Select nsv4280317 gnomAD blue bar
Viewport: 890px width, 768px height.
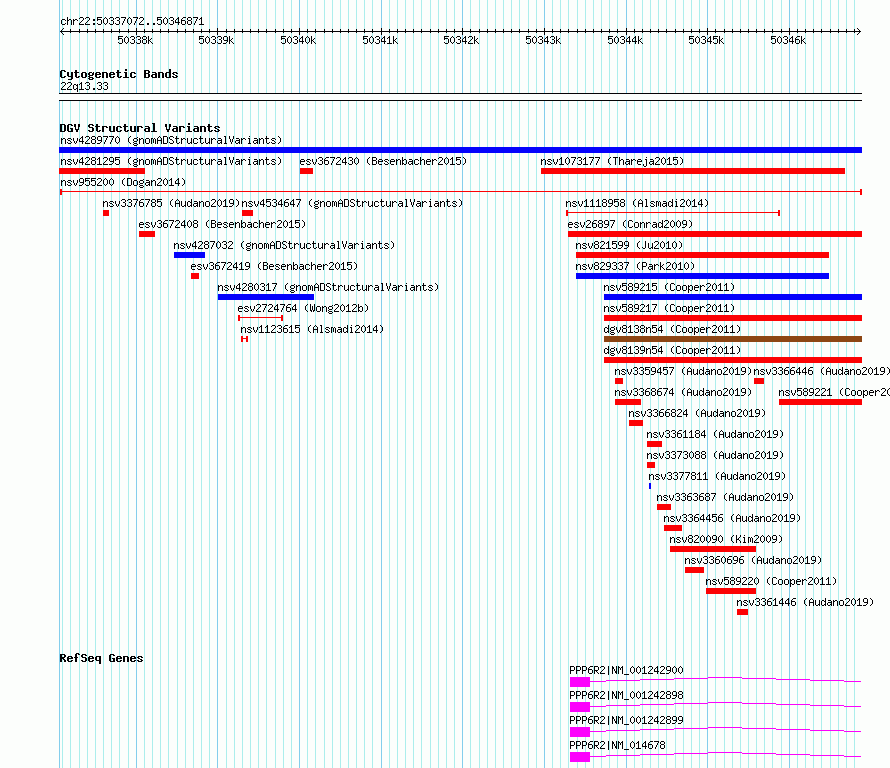(266, 297)
